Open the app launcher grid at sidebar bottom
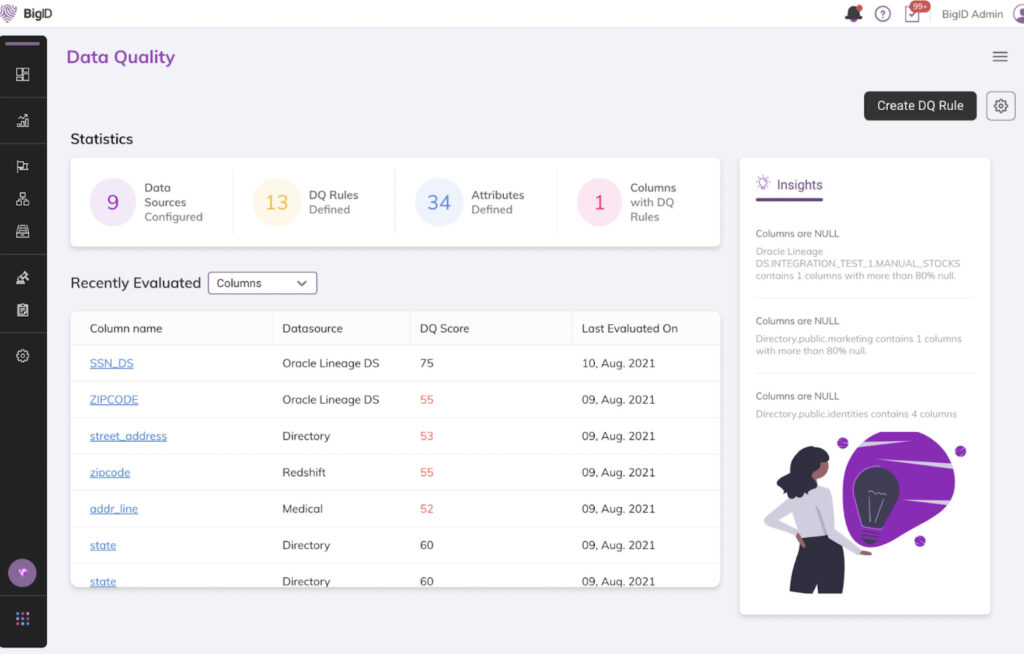 coord(22,618)
